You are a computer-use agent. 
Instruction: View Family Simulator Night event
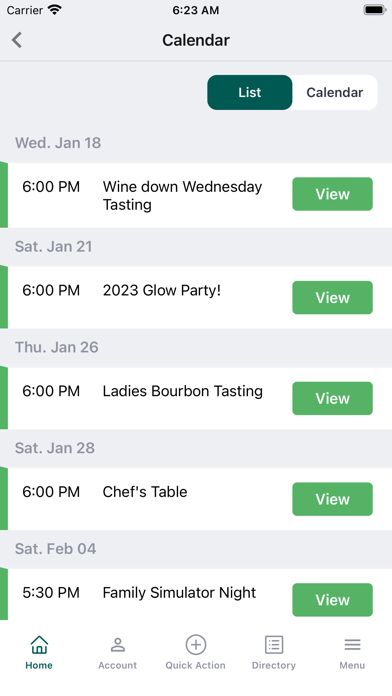pyautogui.click(x=332, y=600)
